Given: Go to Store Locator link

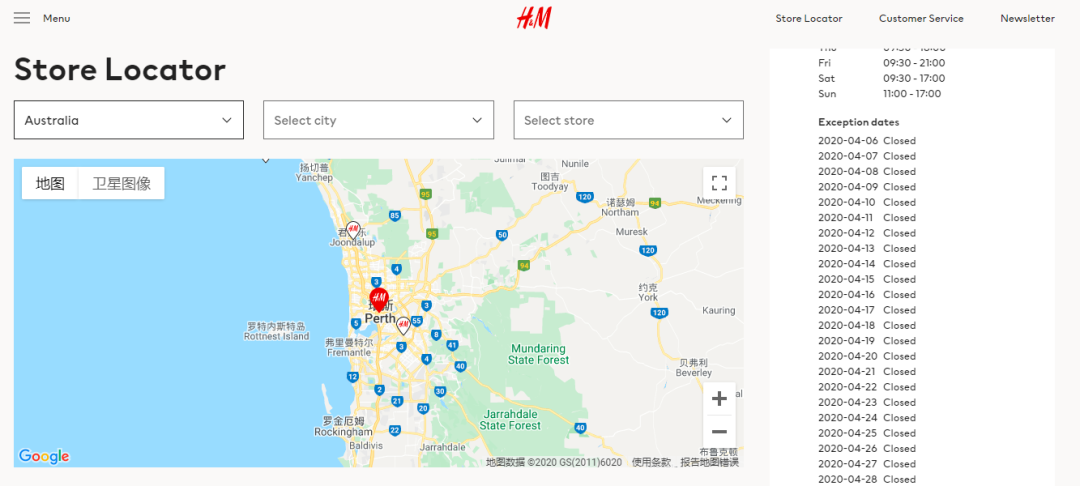Looking at the screenshot, I should (809, 19).
